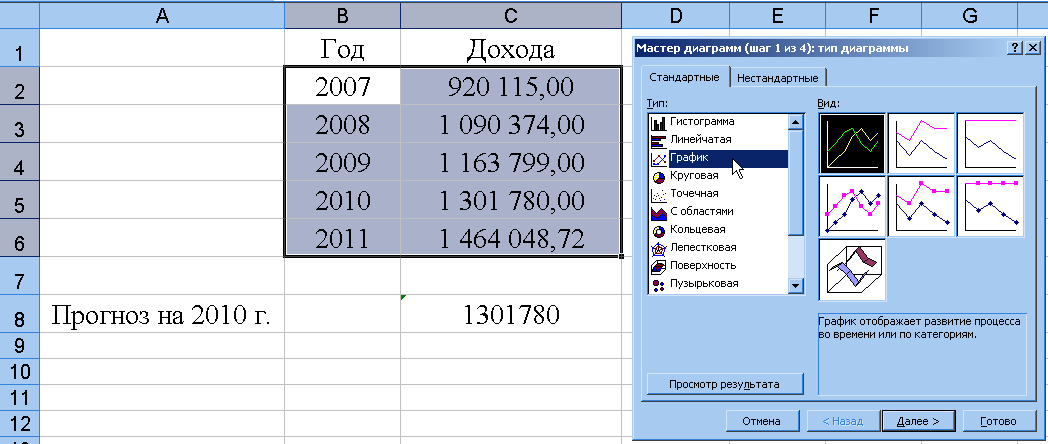This screenshot has height=444, width=1048.
Task: Select column C header
Action: (511, 16)
